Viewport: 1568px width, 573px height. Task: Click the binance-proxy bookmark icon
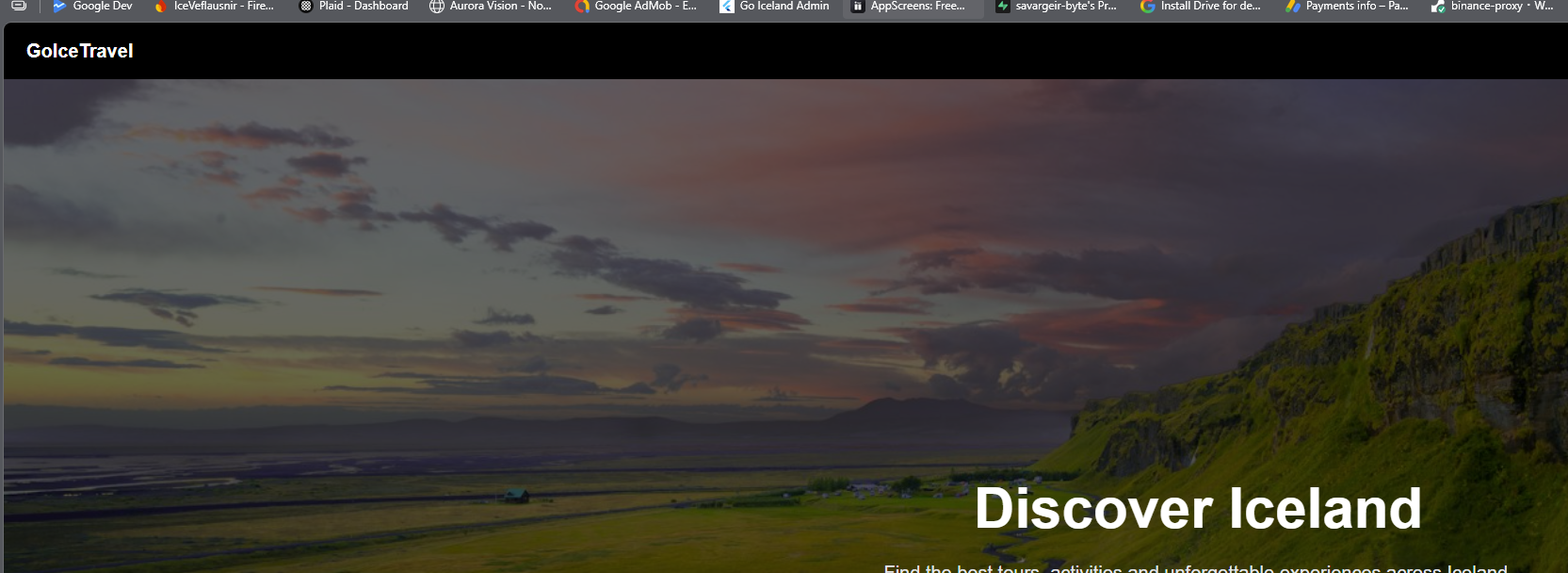click(1438, 7)
